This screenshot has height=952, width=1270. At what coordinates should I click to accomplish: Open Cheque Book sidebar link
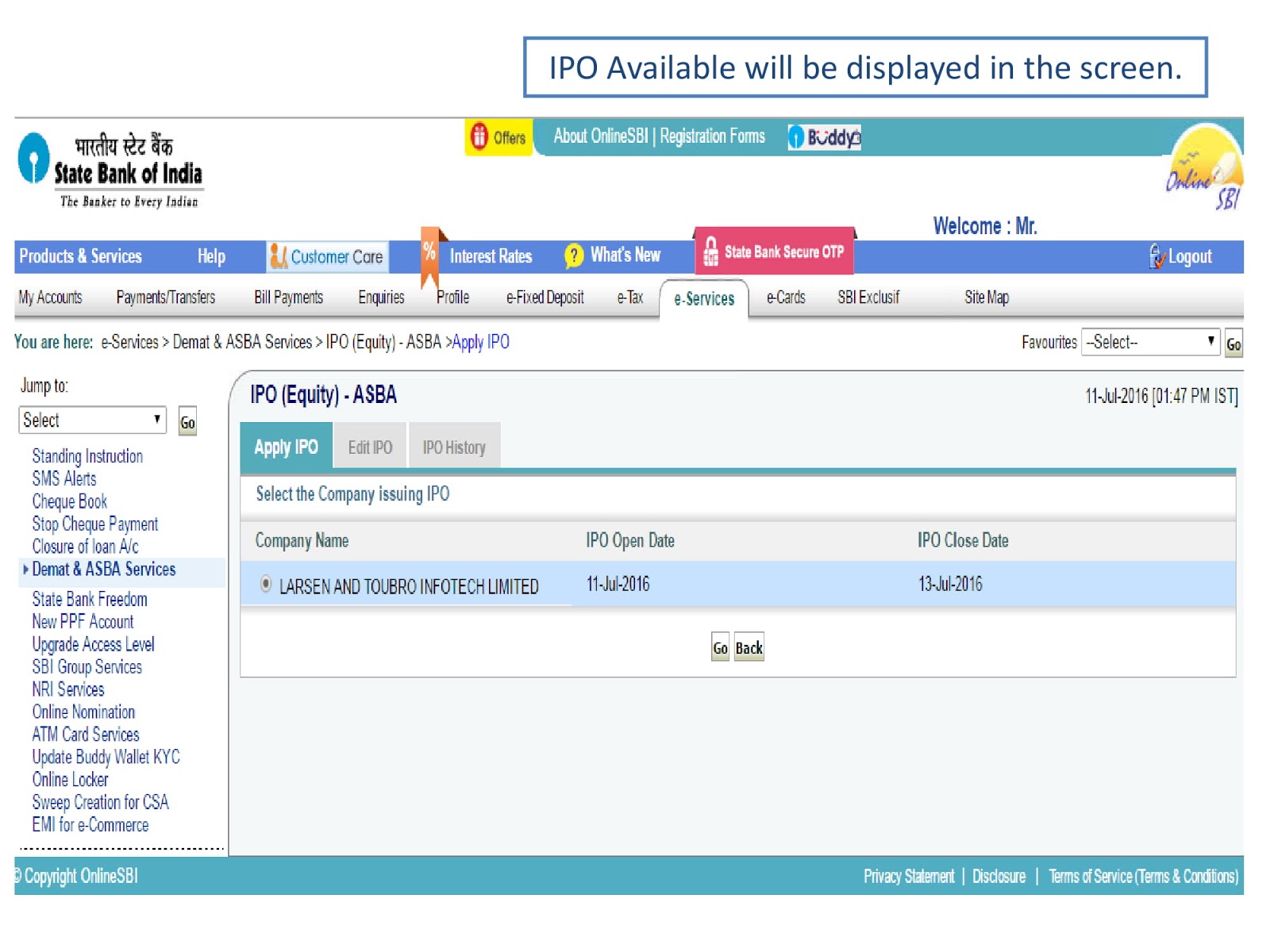coord(70,501)
